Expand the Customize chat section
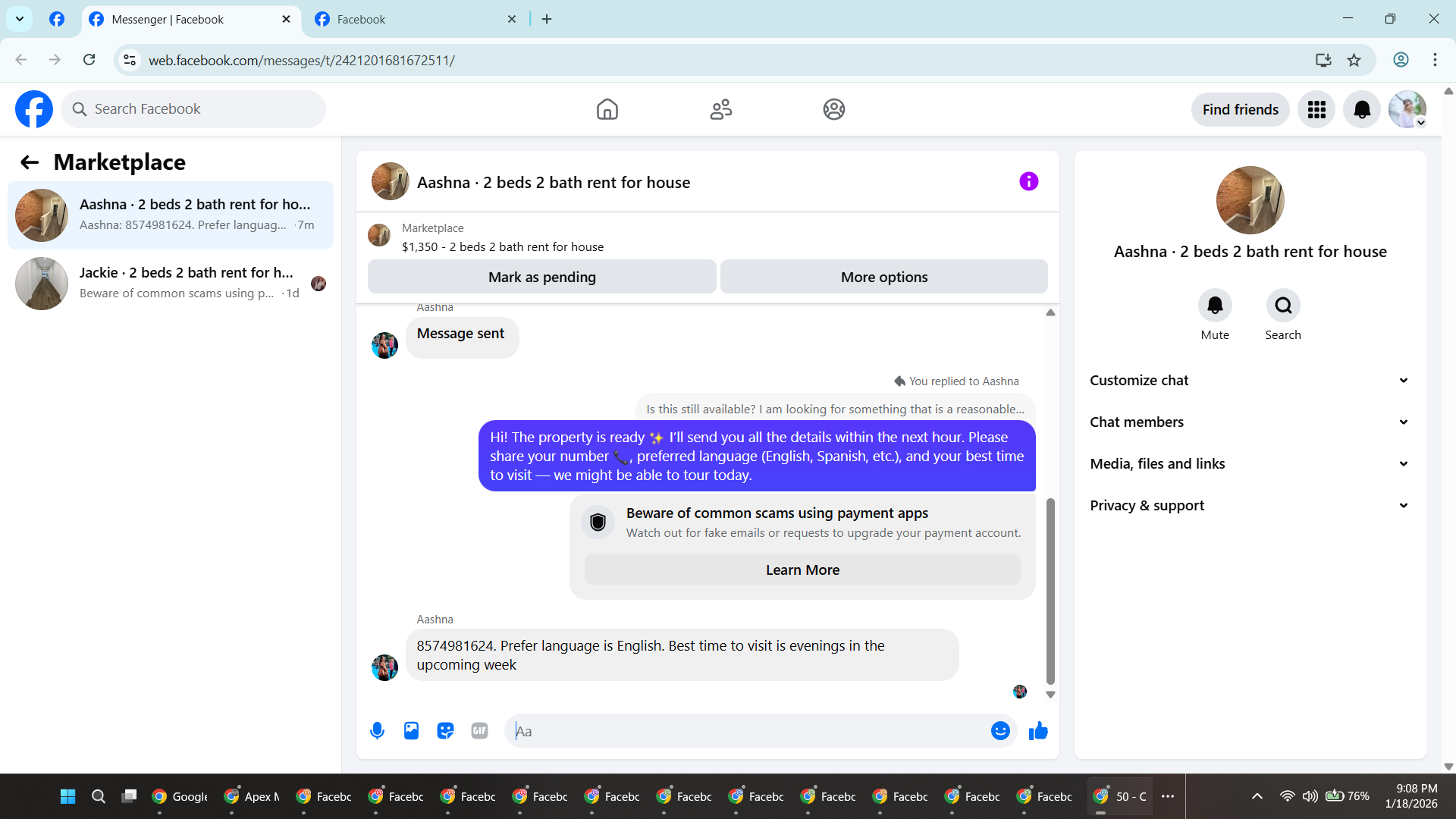Viewport: 1456px width, 819px height. (x=1250, y=381)
